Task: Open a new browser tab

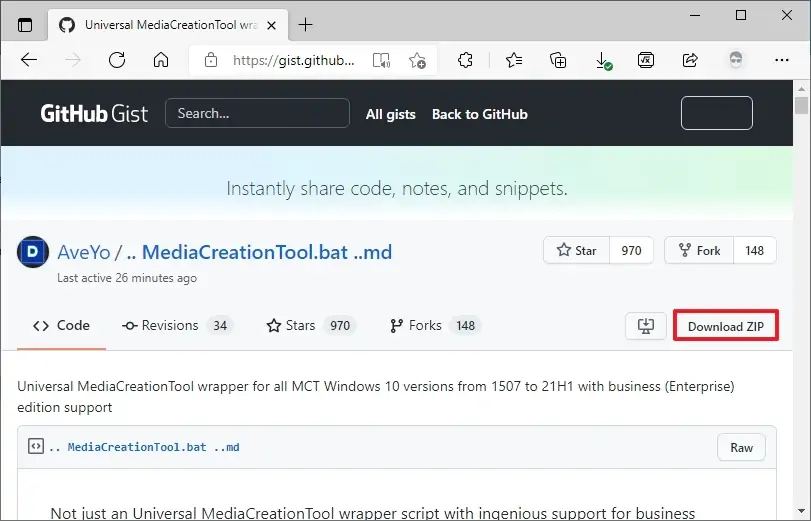Action: (306, 24)
